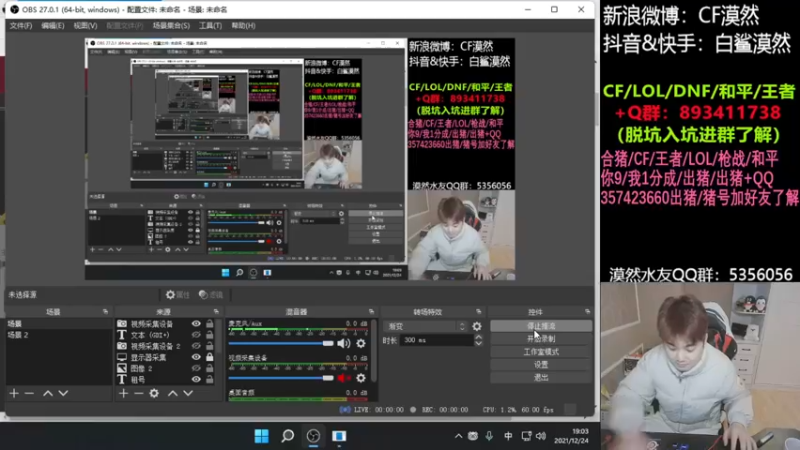Viewport: 800px width, 450px height.
Task: Move selected source up in Sources panel
Action: coord(172,393)
